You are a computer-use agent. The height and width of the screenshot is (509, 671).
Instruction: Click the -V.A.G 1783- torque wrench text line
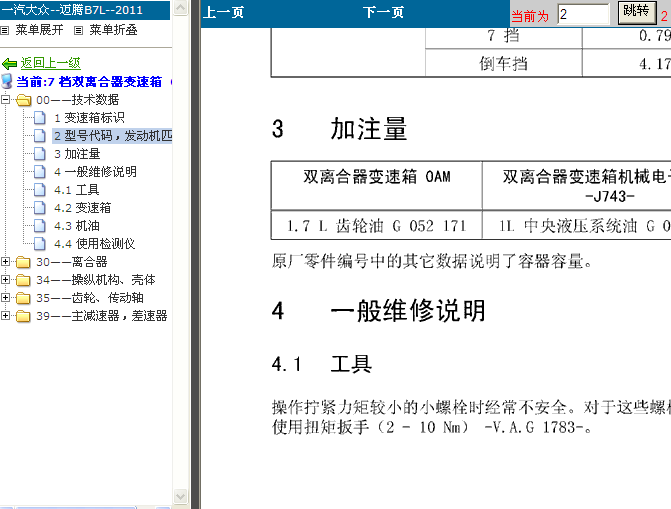pyautogui.click(x=432, y=427)
